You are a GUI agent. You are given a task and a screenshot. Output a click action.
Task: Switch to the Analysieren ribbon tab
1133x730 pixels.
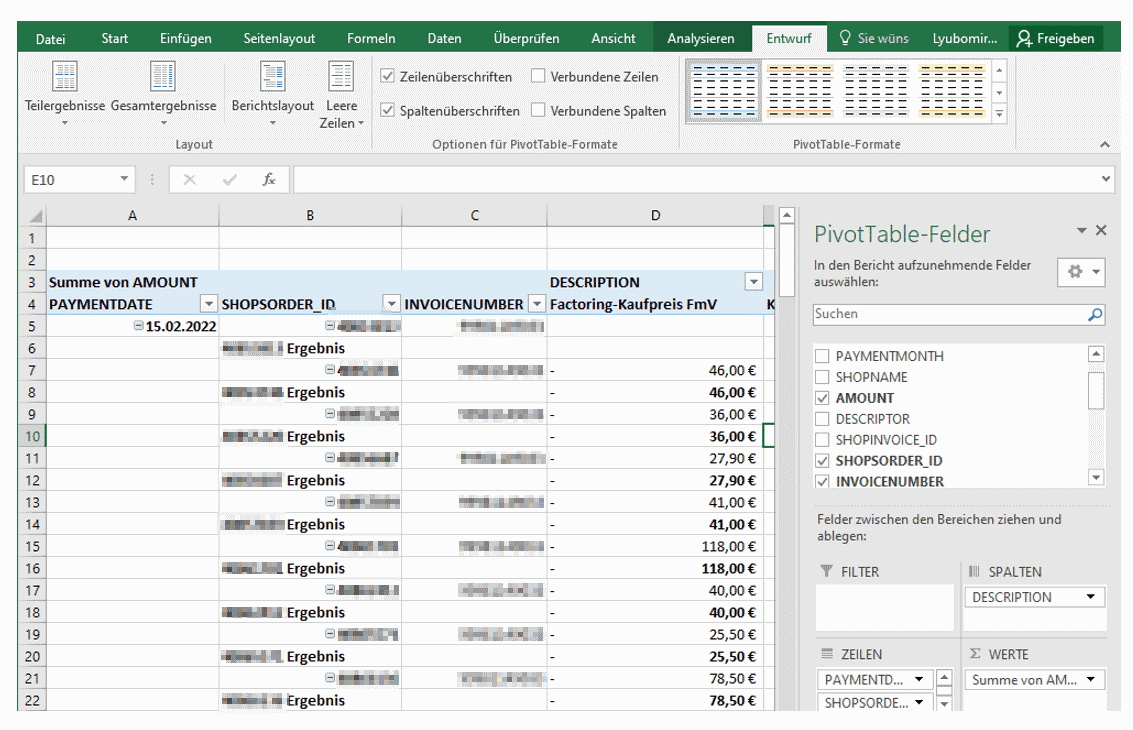(x=701, y=37)
